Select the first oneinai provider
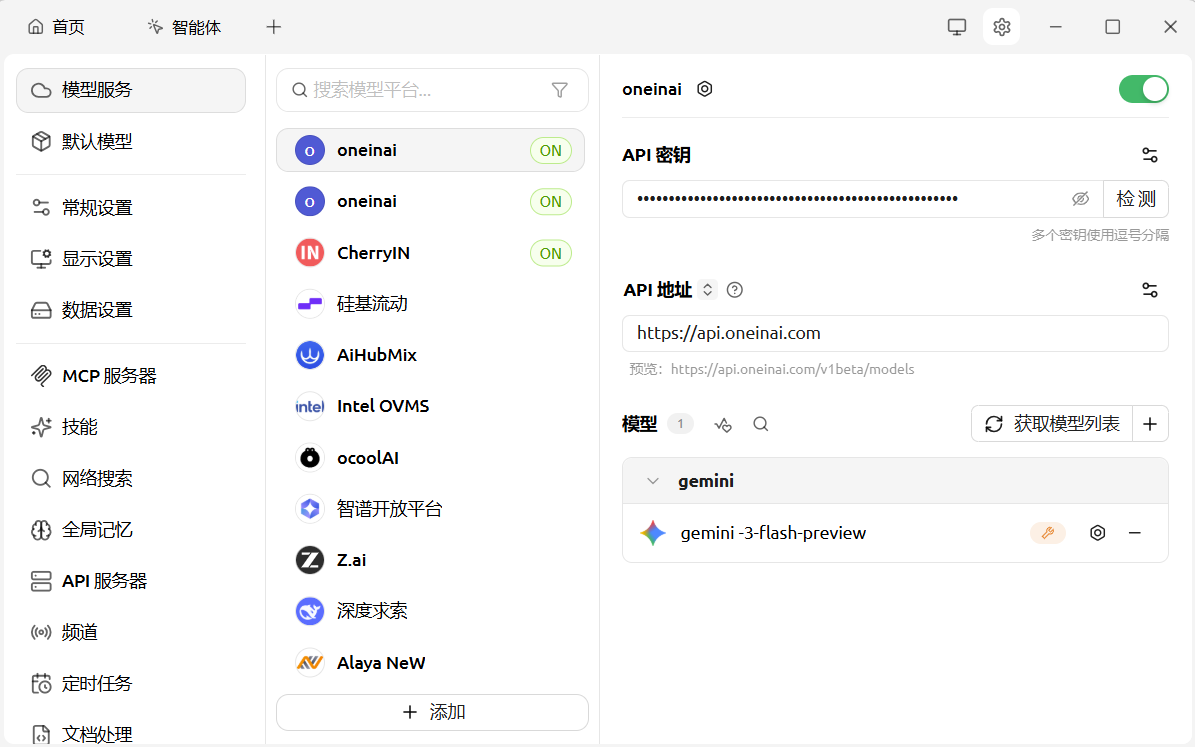The height and width of the screenshot is (747, 1195). pyautogui.click(x=431, y=150)
